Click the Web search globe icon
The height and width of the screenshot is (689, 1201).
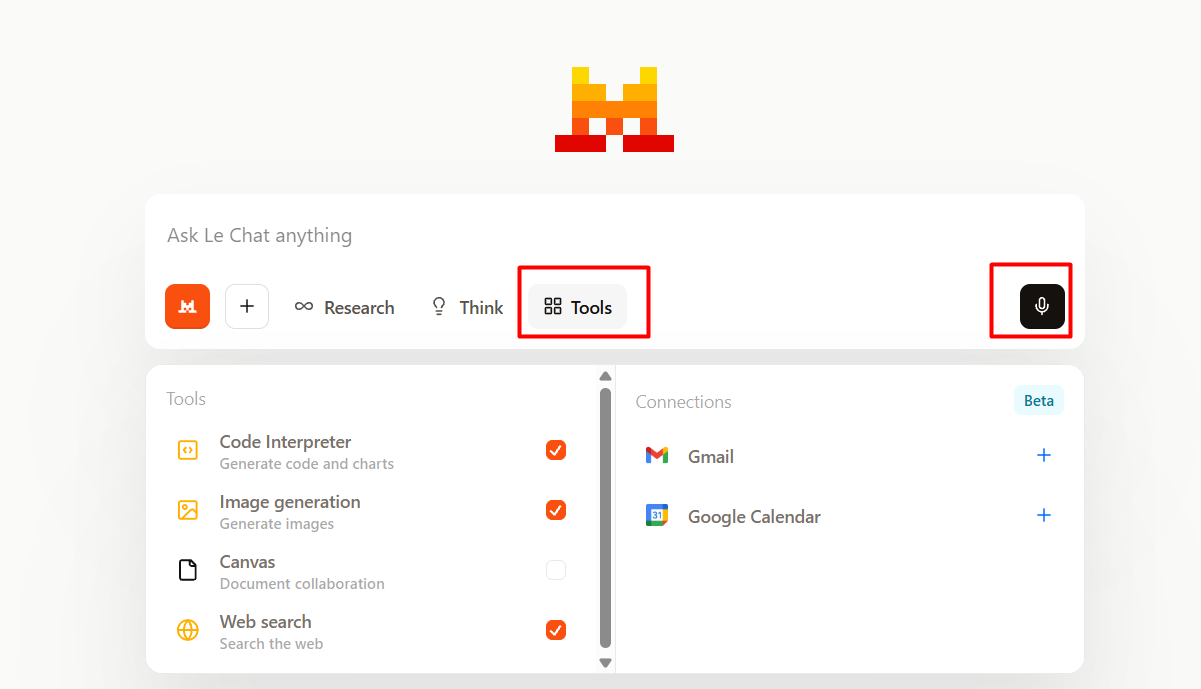click(187, 630)
